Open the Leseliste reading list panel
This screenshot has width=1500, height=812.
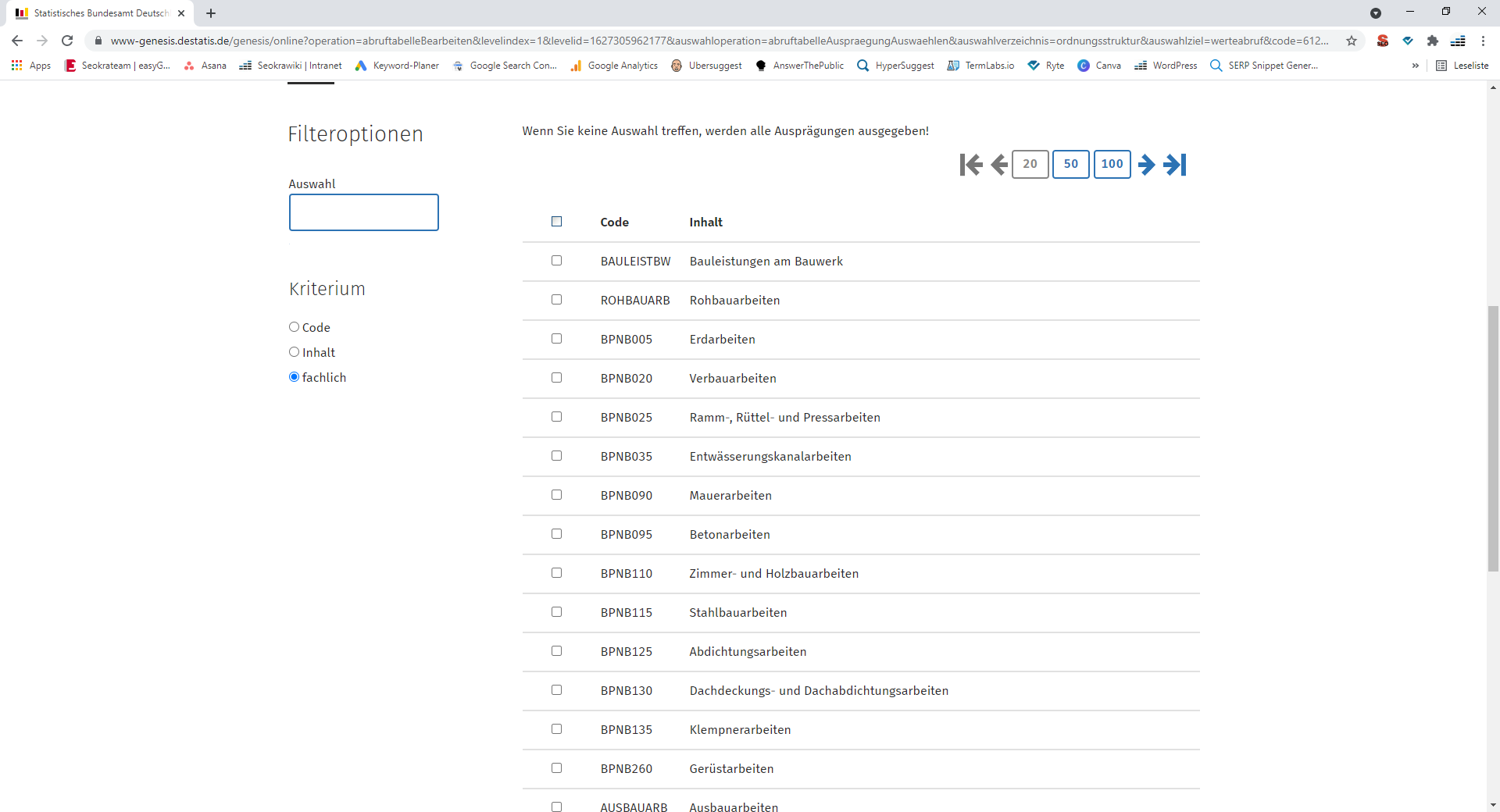[1462, 66]
